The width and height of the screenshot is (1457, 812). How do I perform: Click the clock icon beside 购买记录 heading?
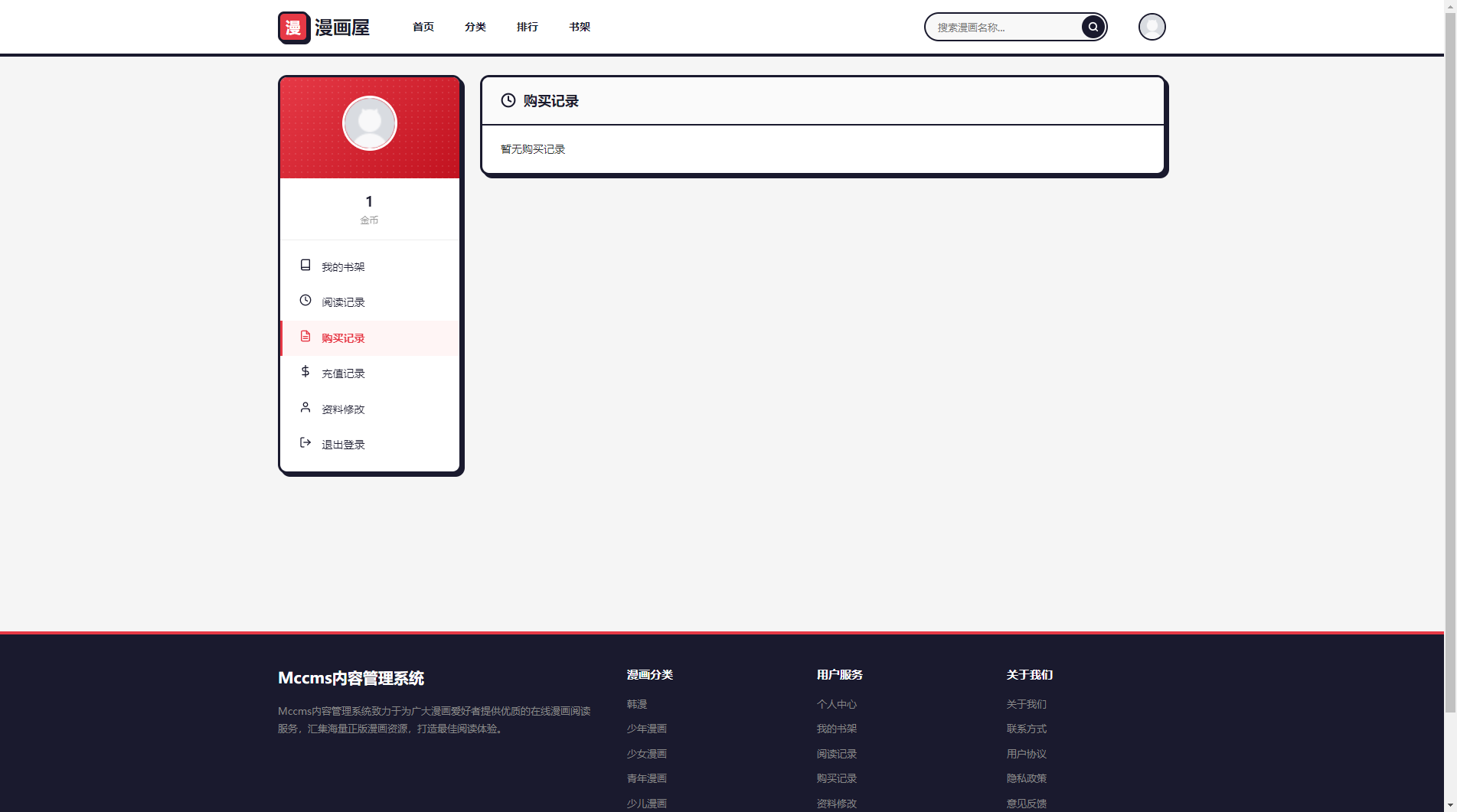[x=508, y=100]
